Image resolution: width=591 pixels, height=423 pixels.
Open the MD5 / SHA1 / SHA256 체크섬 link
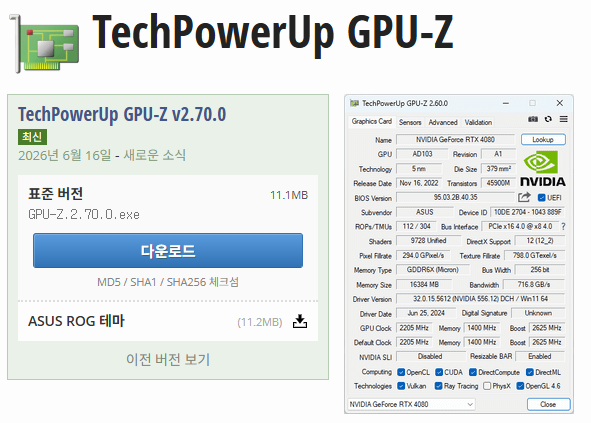pyautogui.click(x=168, y=282)
